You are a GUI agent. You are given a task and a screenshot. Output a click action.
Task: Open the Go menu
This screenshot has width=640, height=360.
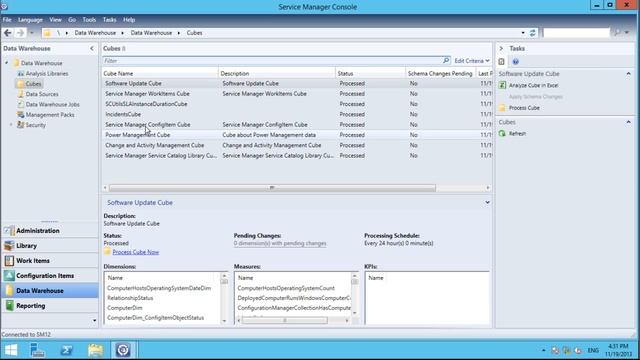pos(72,20)
